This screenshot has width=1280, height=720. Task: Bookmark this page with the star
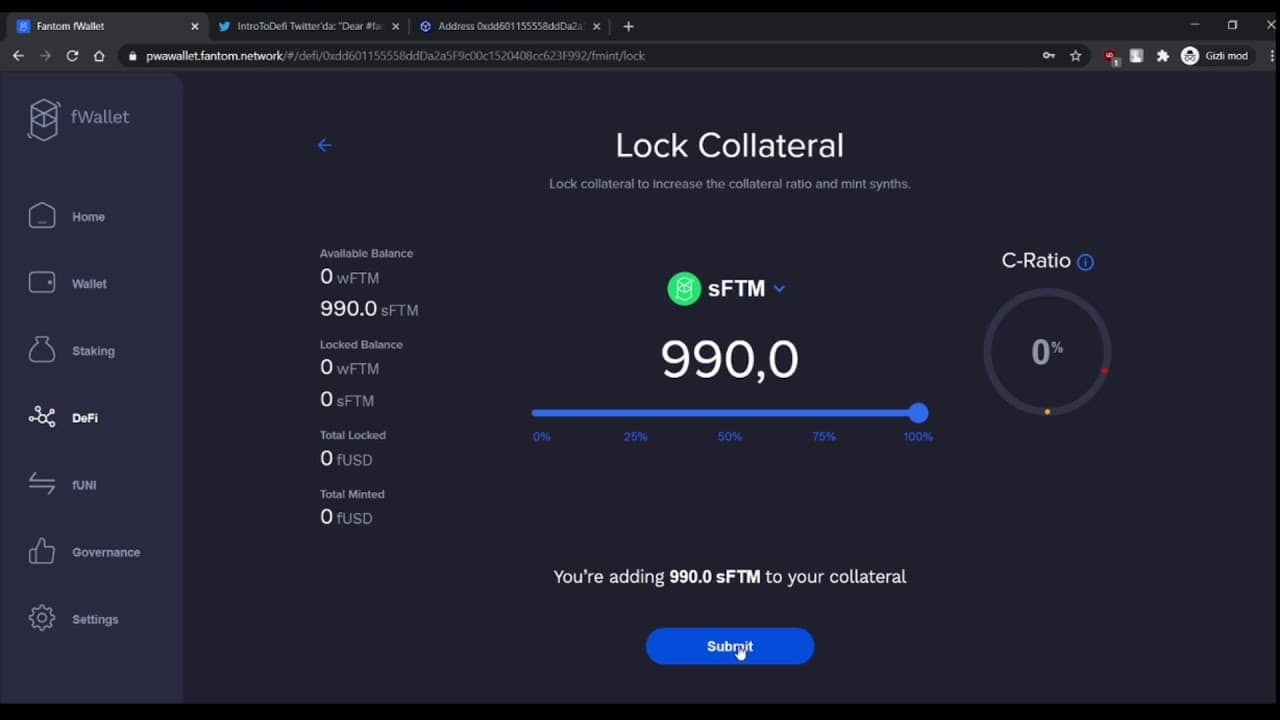[x=1076, y=56]
